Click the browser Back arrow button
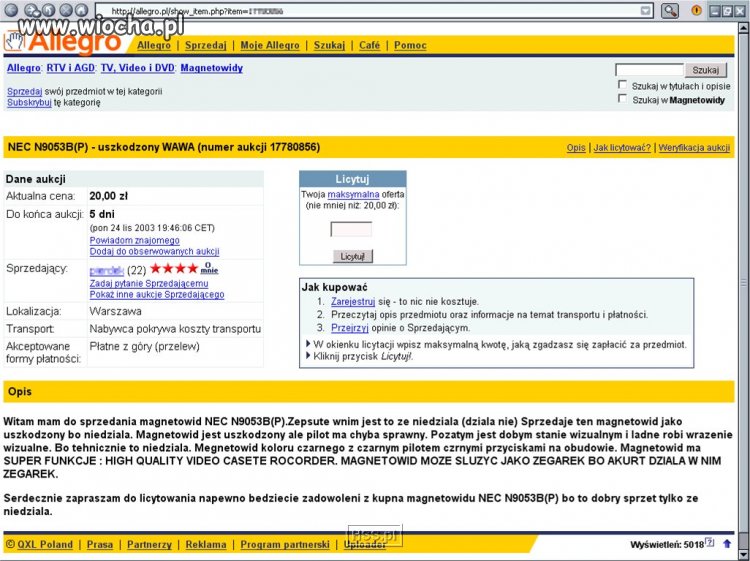750x561 pixels. 10,10
